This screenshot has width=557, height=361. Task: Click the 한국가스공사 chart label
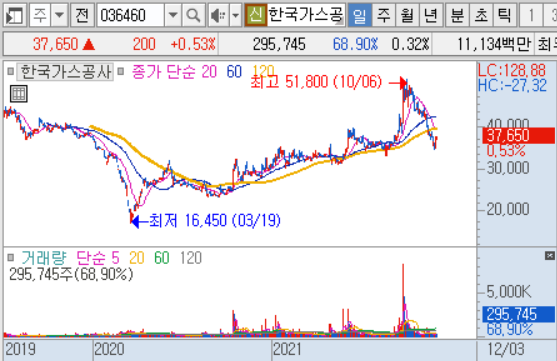click(66, 72)
